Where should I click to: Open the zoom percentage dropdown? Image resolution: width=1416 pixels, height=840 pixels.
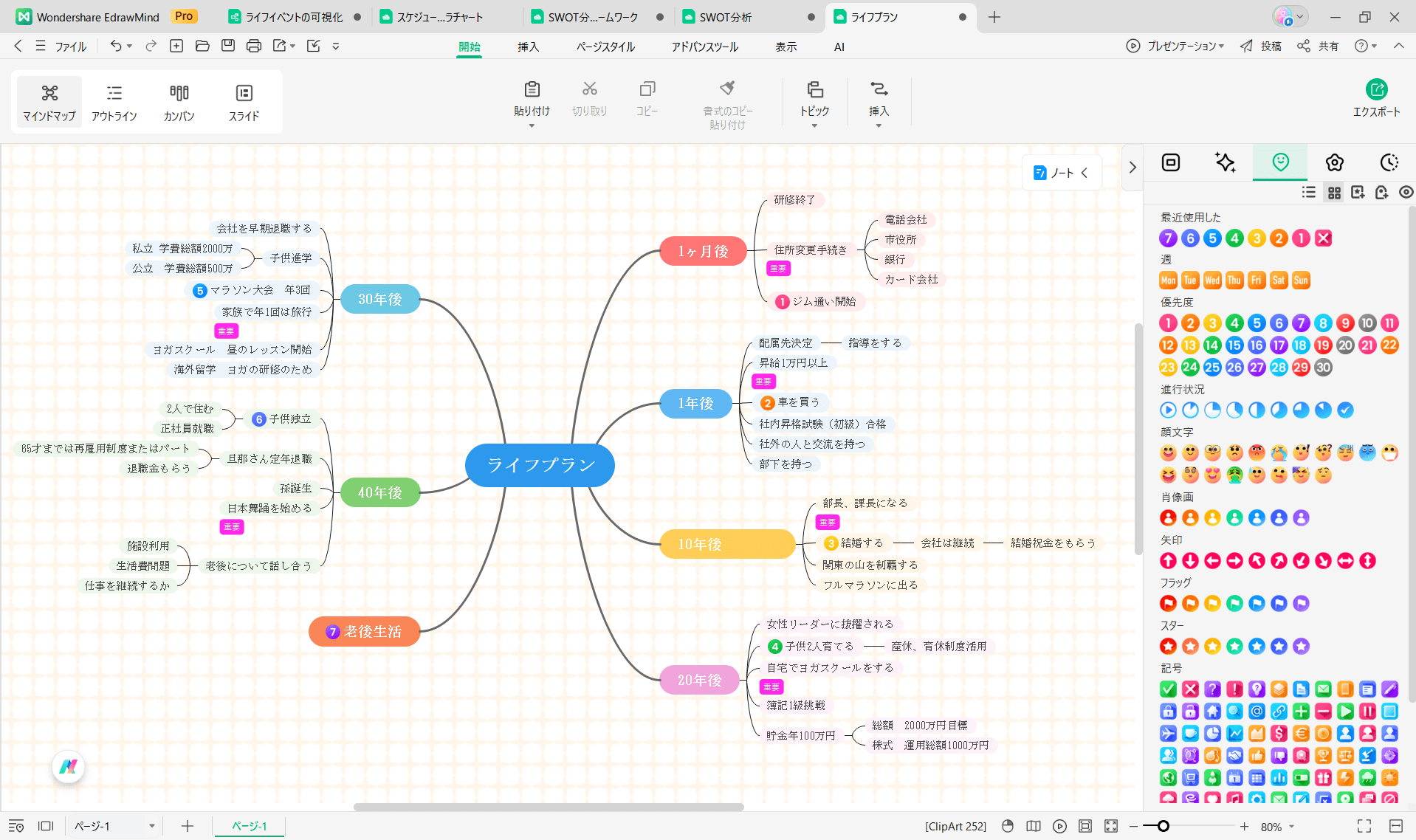(x=1292, y=827)
